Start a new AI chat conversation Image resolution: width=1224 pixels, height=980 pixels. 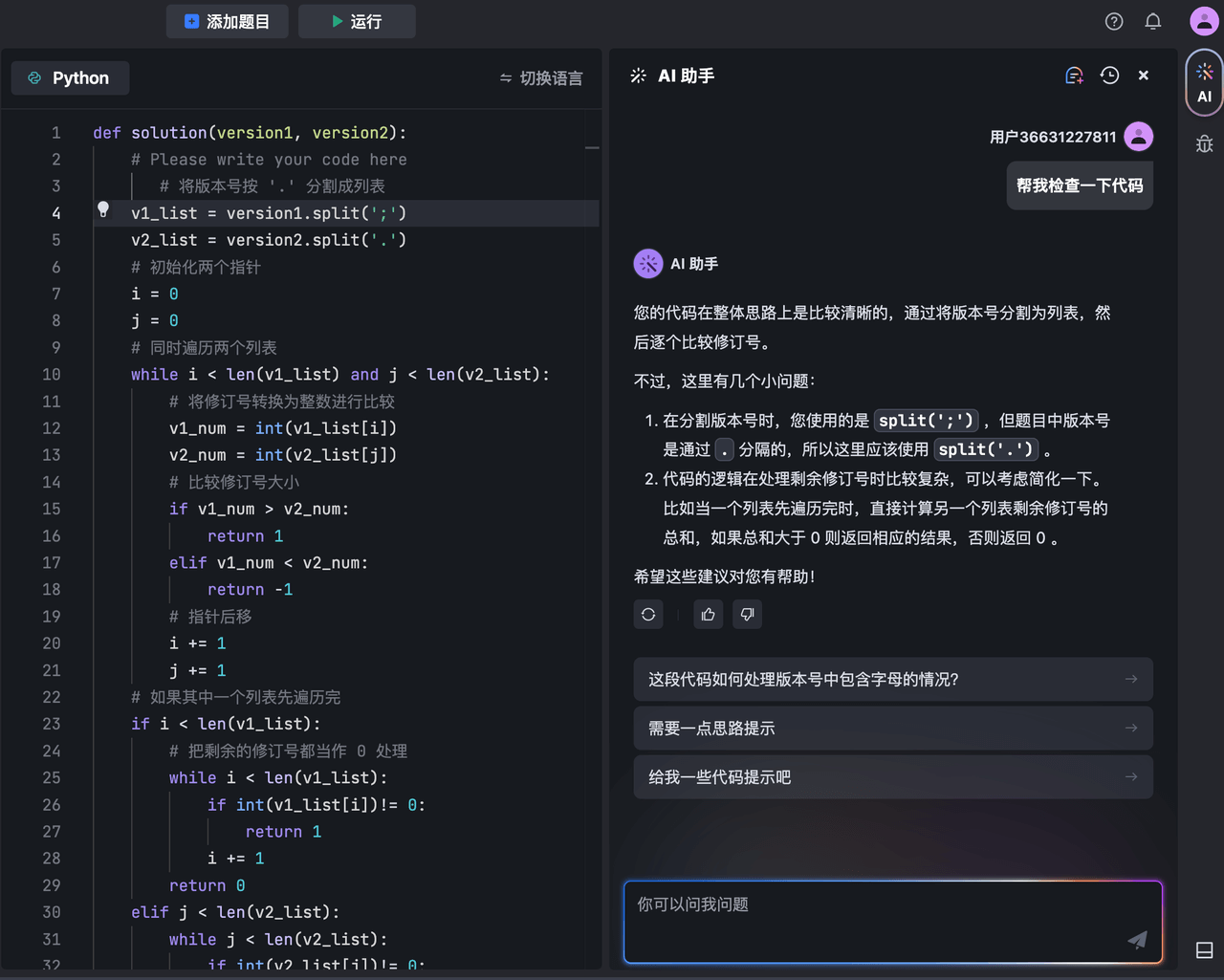coord(1074,76)
